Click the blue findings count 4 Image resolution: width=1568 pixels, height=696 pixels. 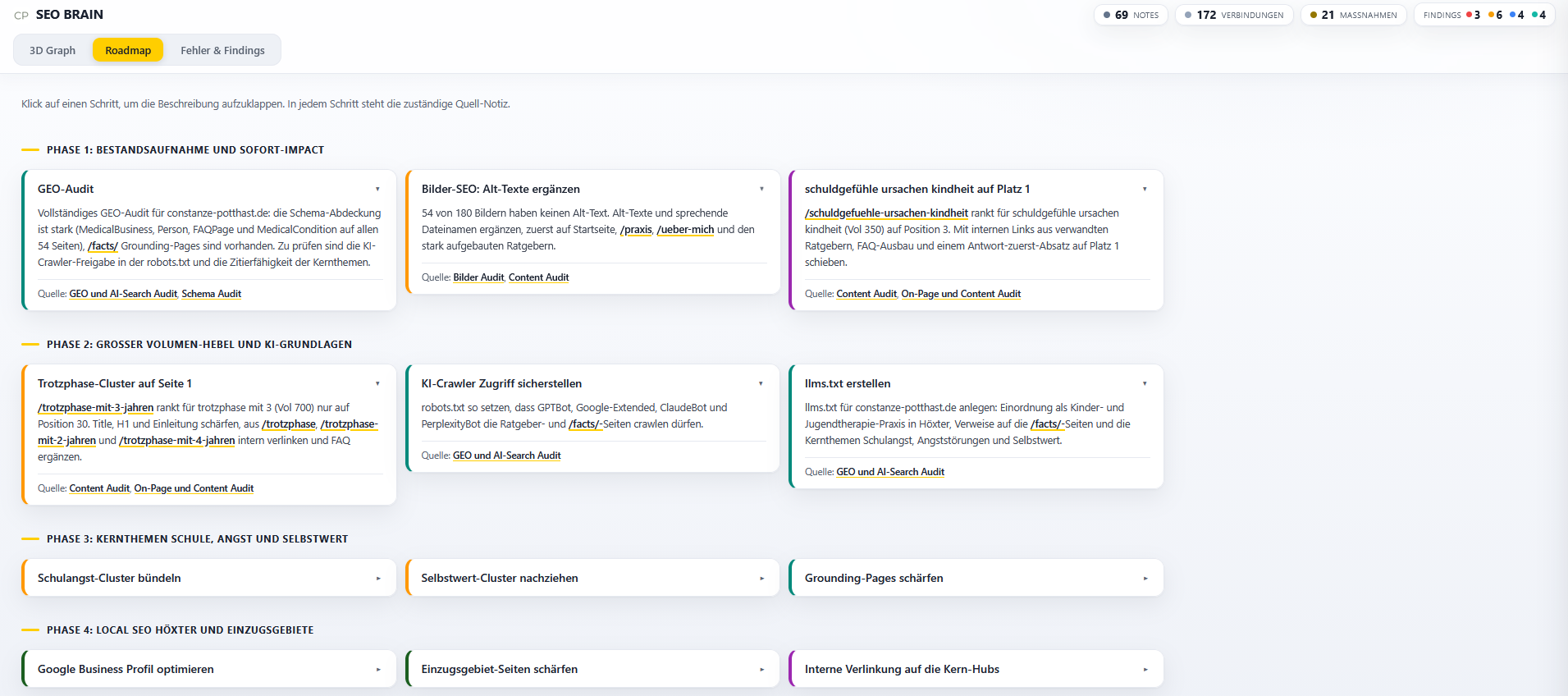click(x=1517, y=15)
